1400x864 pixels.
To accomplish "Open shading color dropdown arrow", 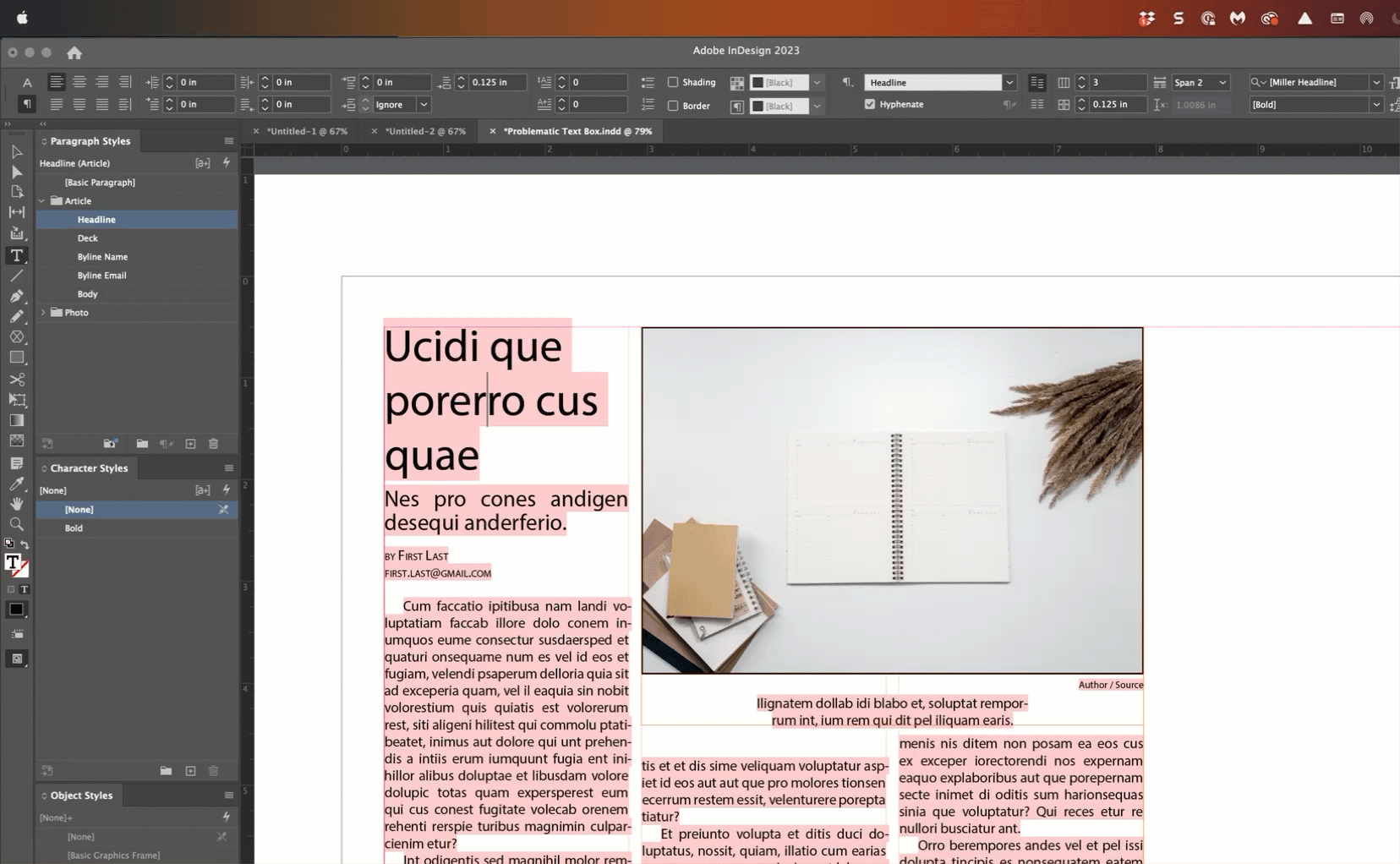I will 817,83.
